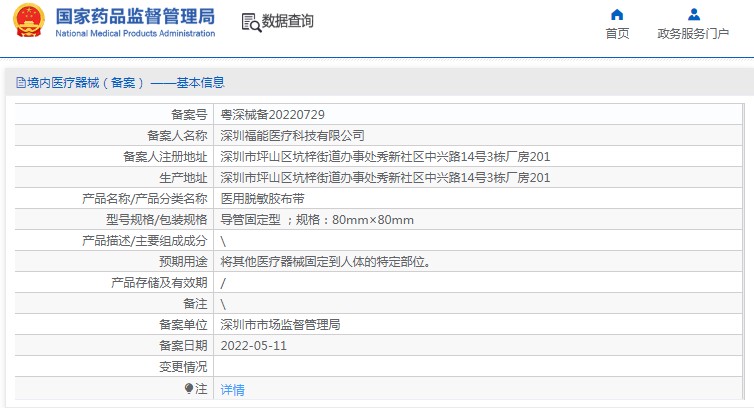
Task: Click the specification value 导管固定型 80mm×80mm
Action: coord(317,220)
